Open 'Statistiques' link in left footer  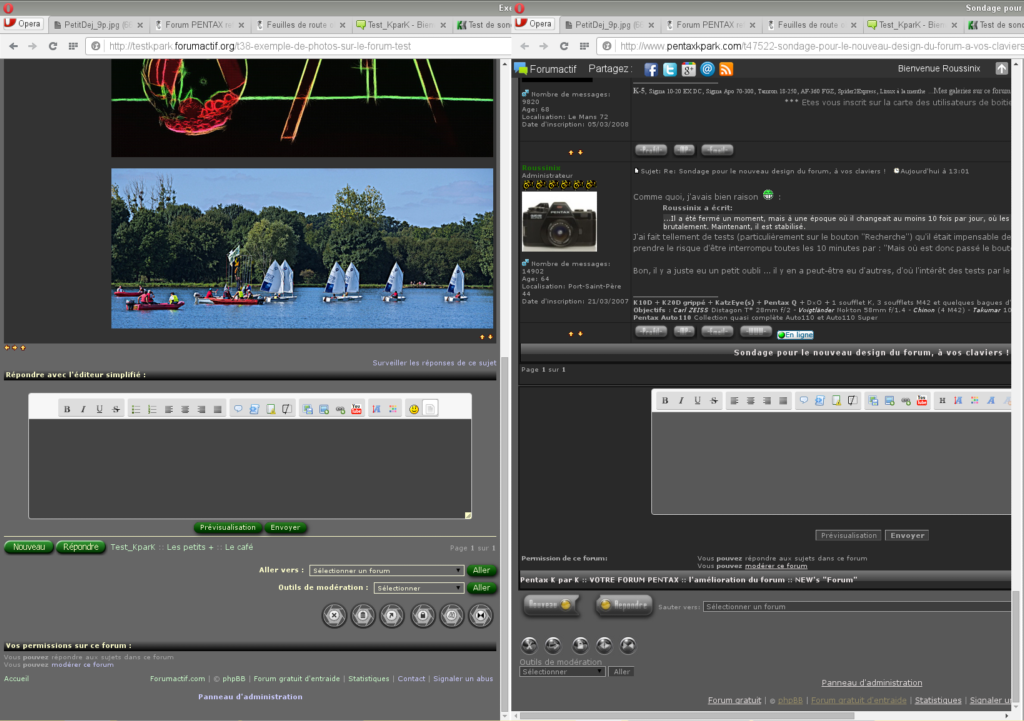368,679
